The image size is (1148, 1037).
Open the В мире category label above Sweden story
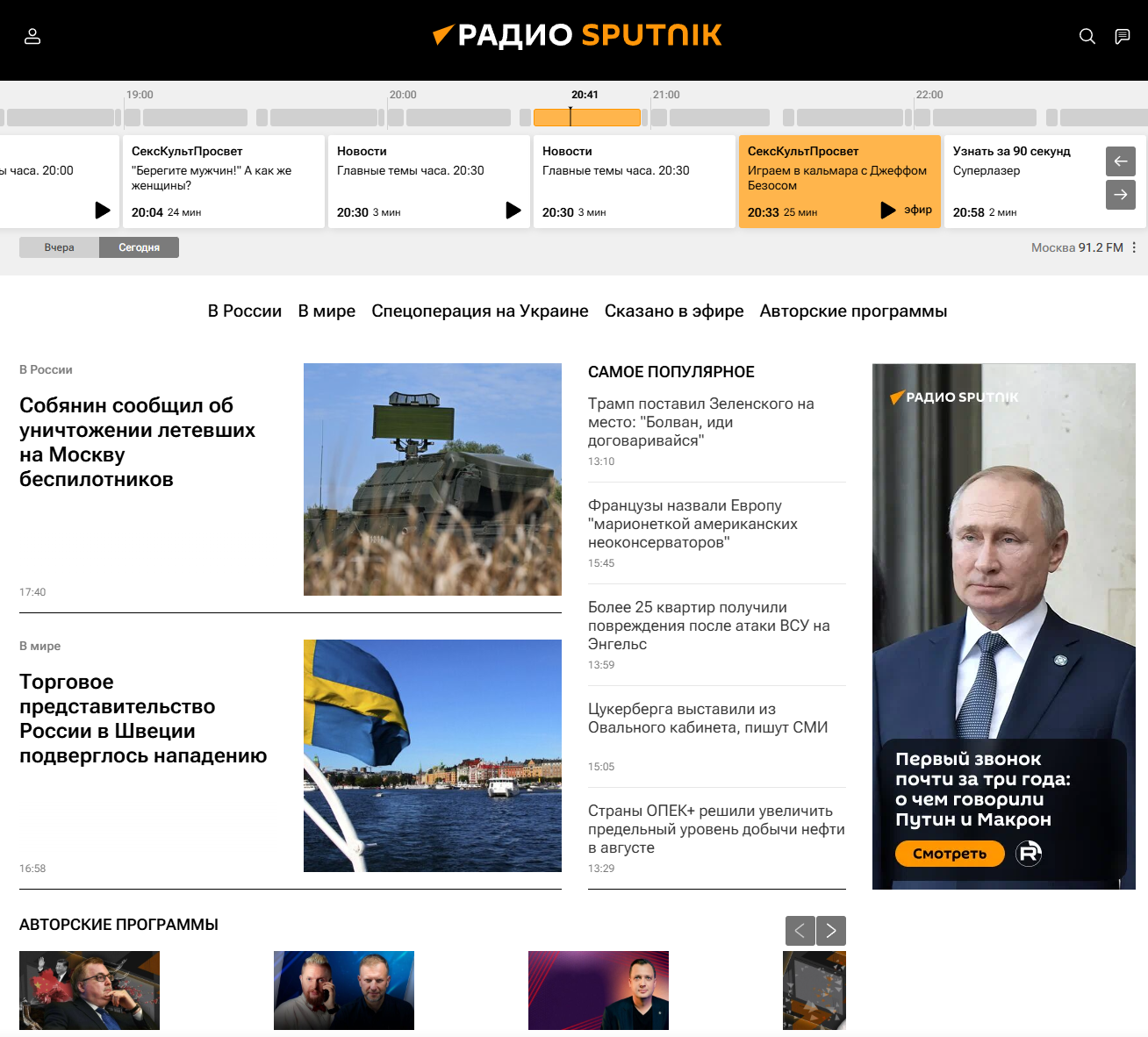click(x=39, y=646)
